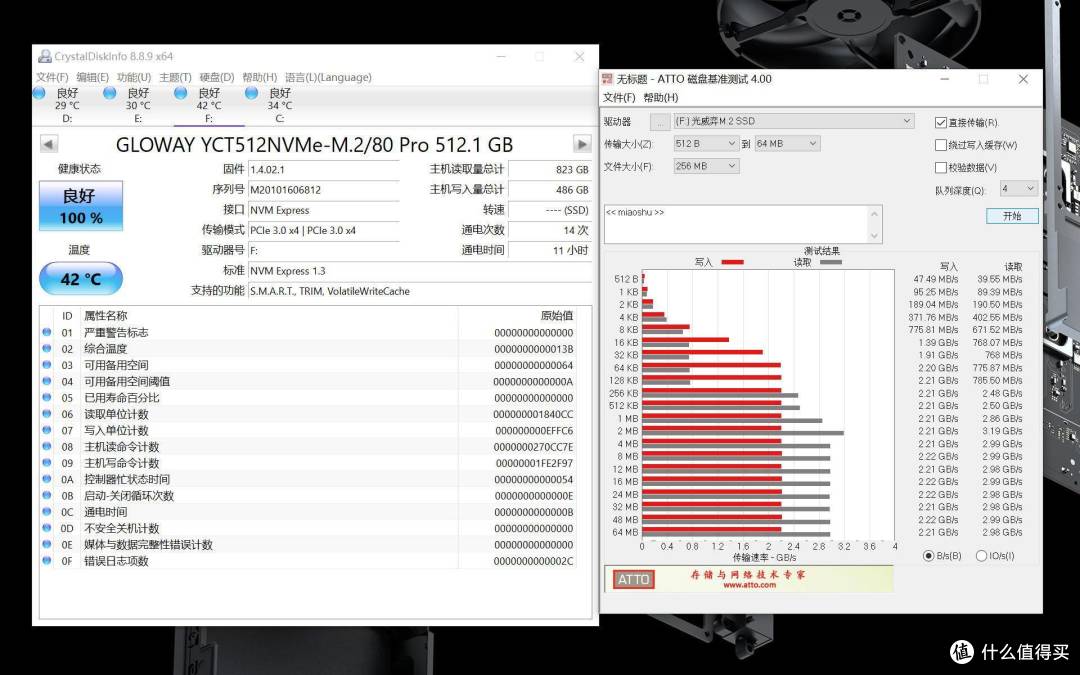1080x675 pixels.
Task: Click the browse button beside 驱动器
Action: pos(660,122)
